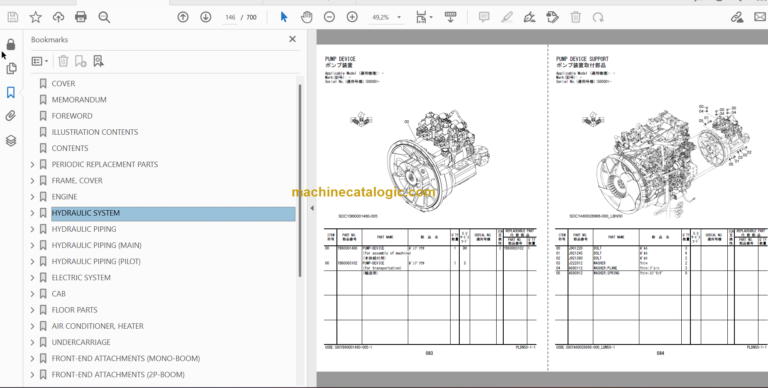This screenshot has height=388, width=768.
Task: Click the pump device support illustration
Action: pos(673,162)
